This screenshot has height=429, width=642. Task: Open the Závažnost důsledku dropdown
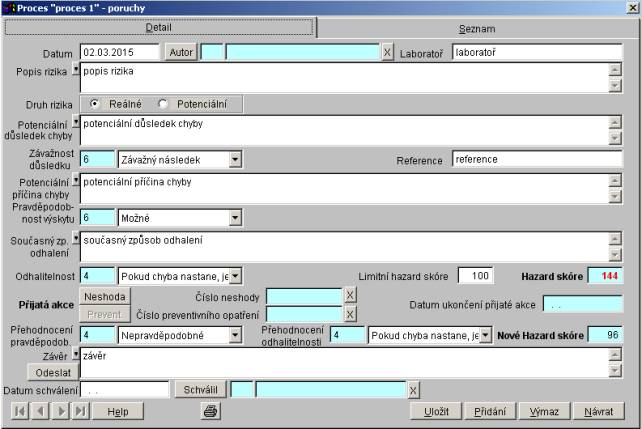pos(235,159)
